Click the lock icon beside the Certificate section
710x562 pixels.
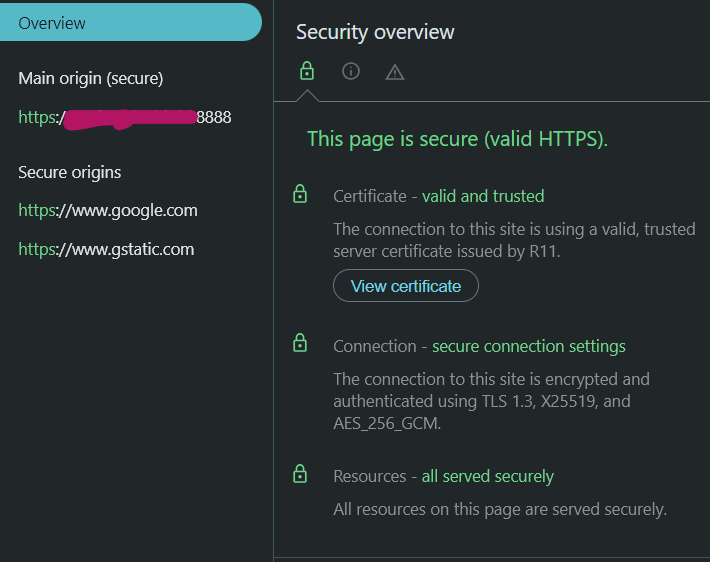click(x=299, y=194)
